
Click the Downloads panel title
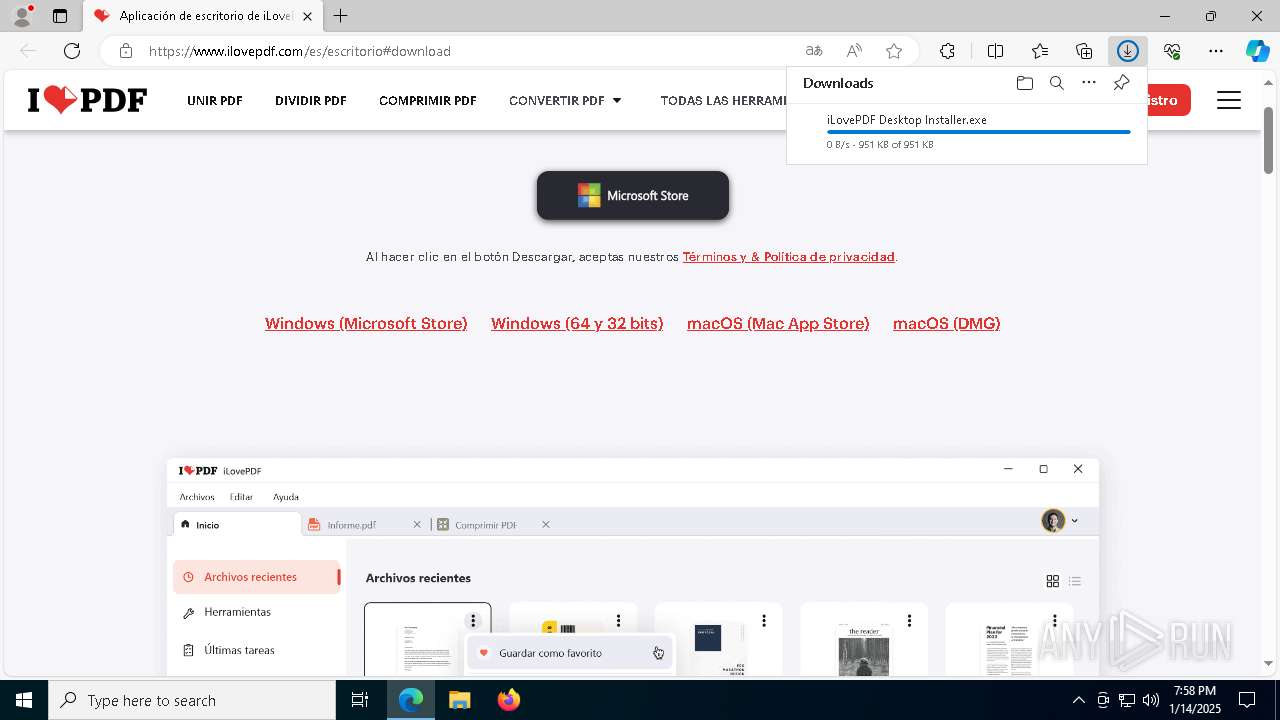(x=838, y=83)
